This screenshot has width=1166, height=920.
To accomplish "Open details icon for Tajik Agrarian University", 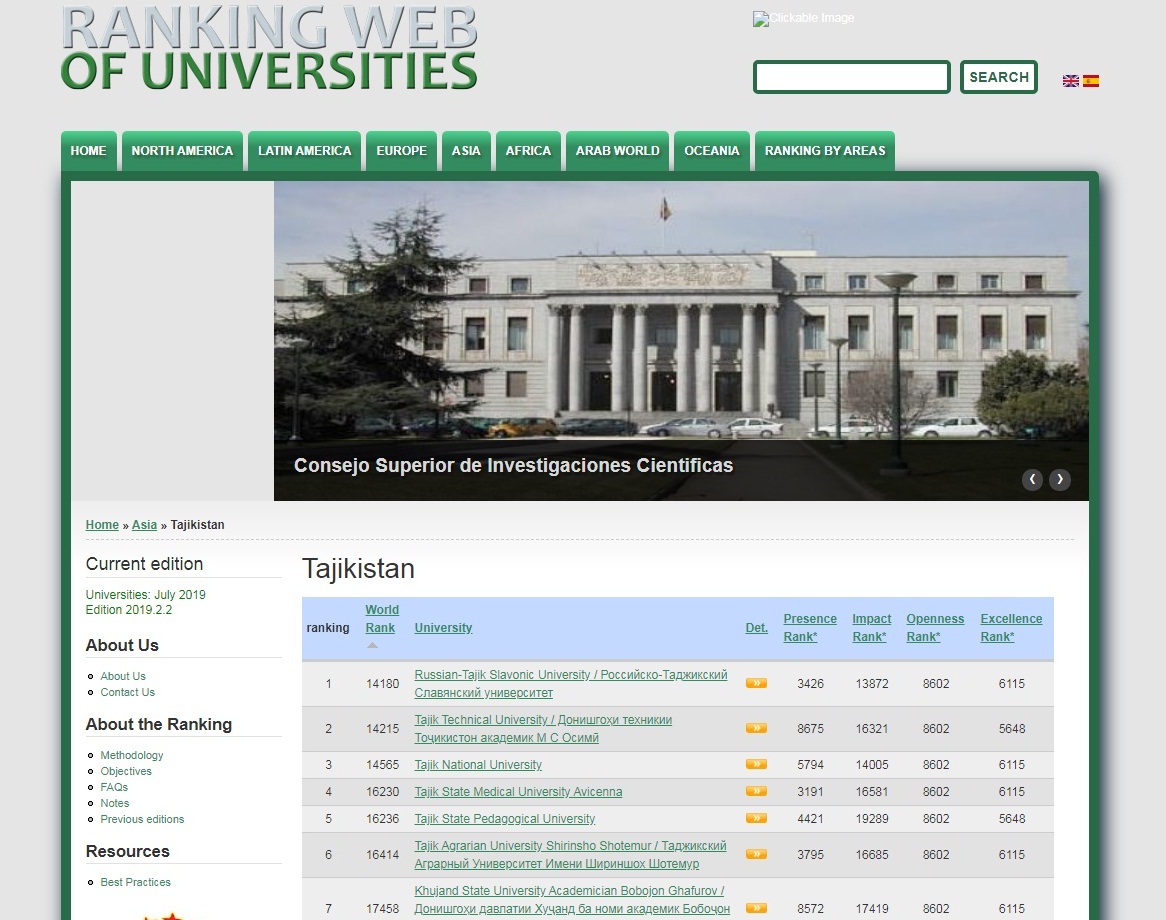I will click(x=756, y=854).
